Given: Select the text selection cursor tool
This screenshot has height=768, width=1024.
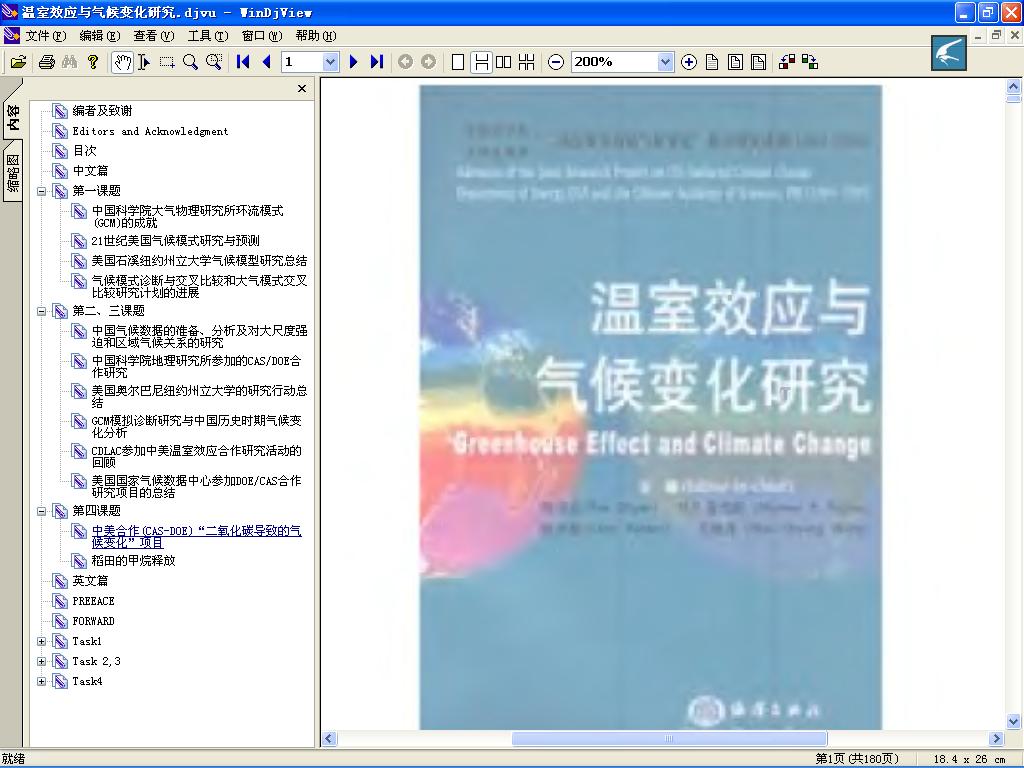Looking at the screenshot, I should 144,62.
